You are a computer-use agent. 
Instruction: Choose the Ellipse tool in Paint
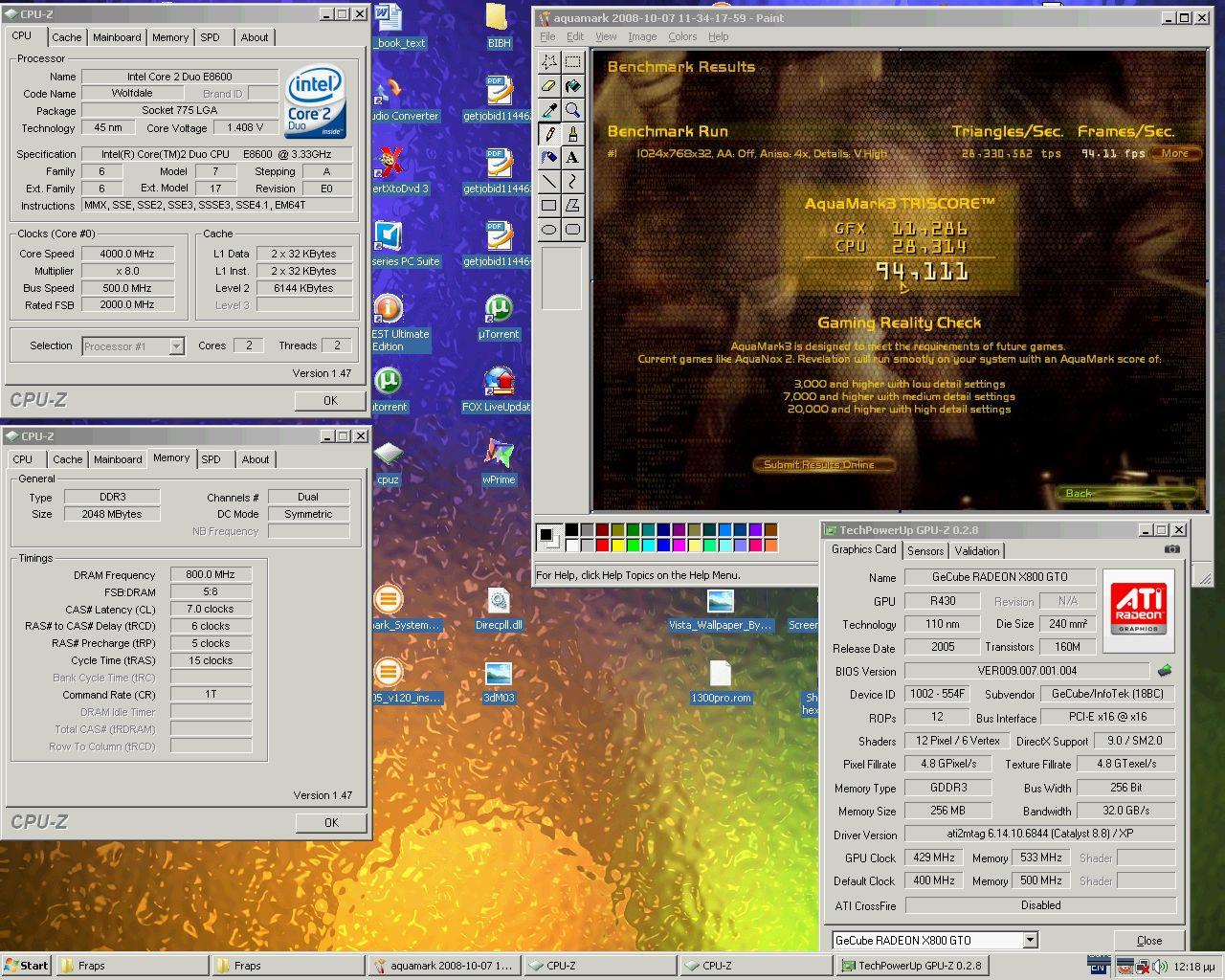(x=549, y=230)
